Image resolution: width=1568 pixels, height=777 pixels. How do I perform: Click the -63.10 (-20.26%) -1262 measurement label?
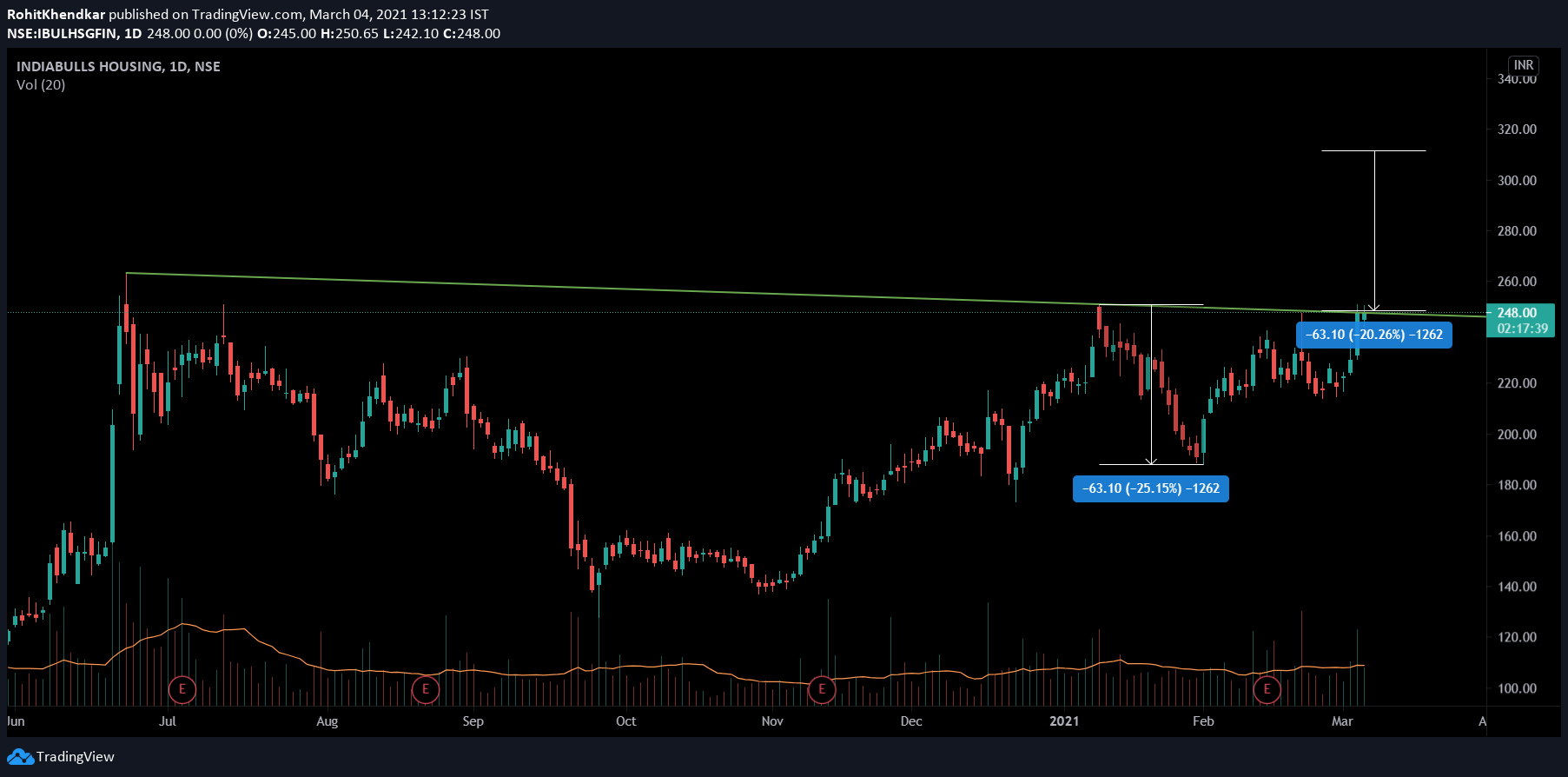pos(1373,335)
